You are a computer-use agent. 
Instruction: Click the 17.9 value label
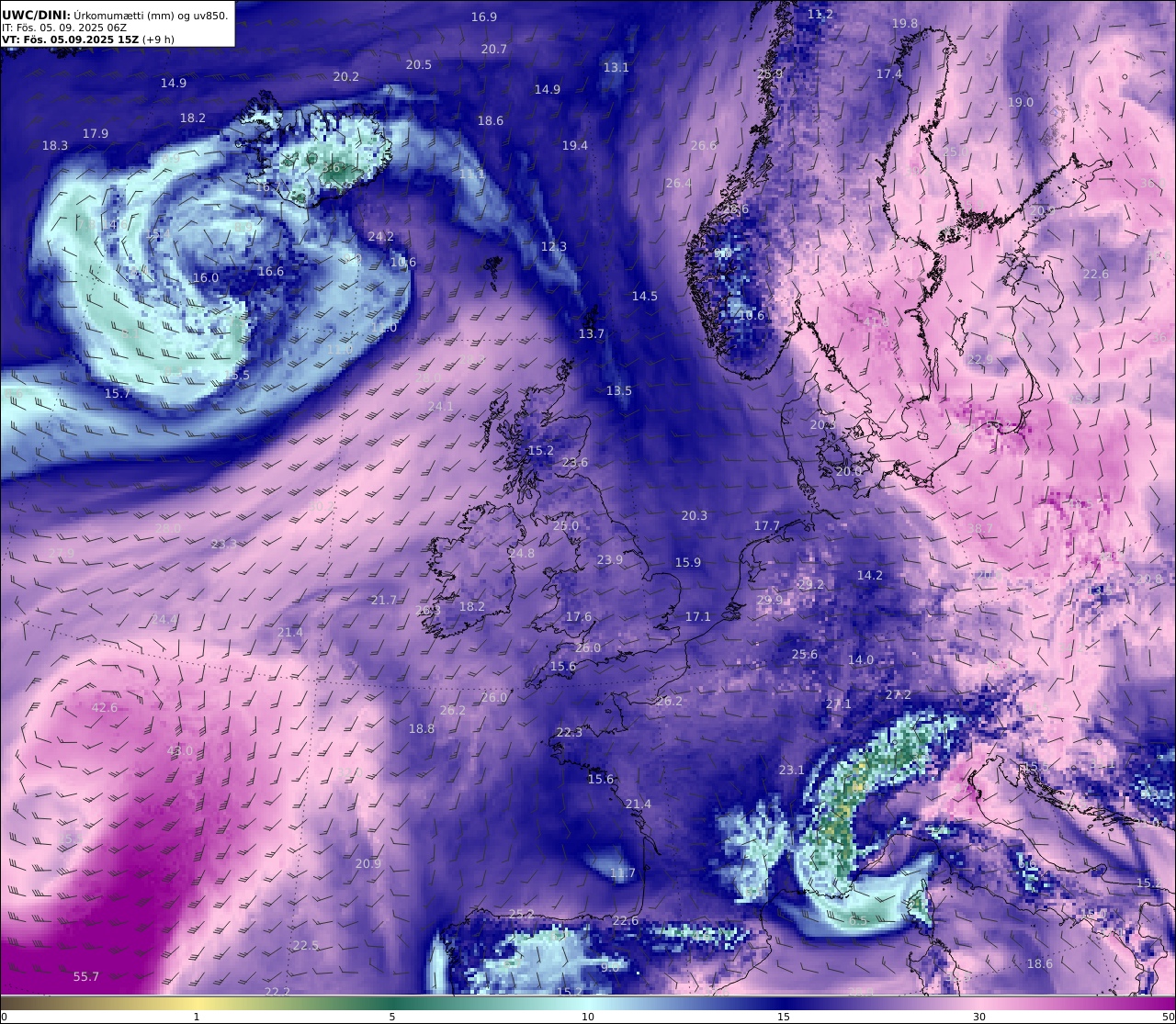[x=96, y=133]
